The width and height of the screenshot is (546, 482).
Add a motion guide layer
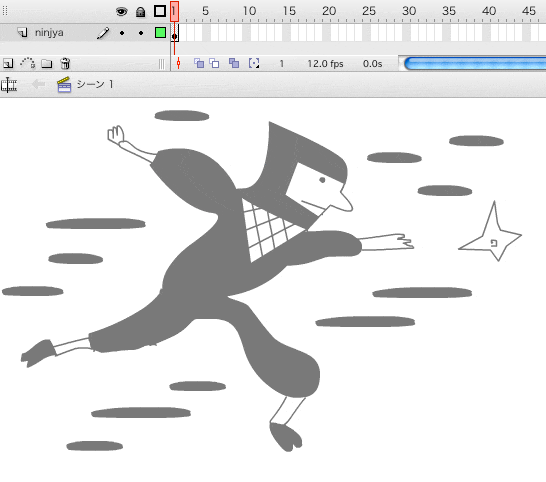(x=28, y=63)
